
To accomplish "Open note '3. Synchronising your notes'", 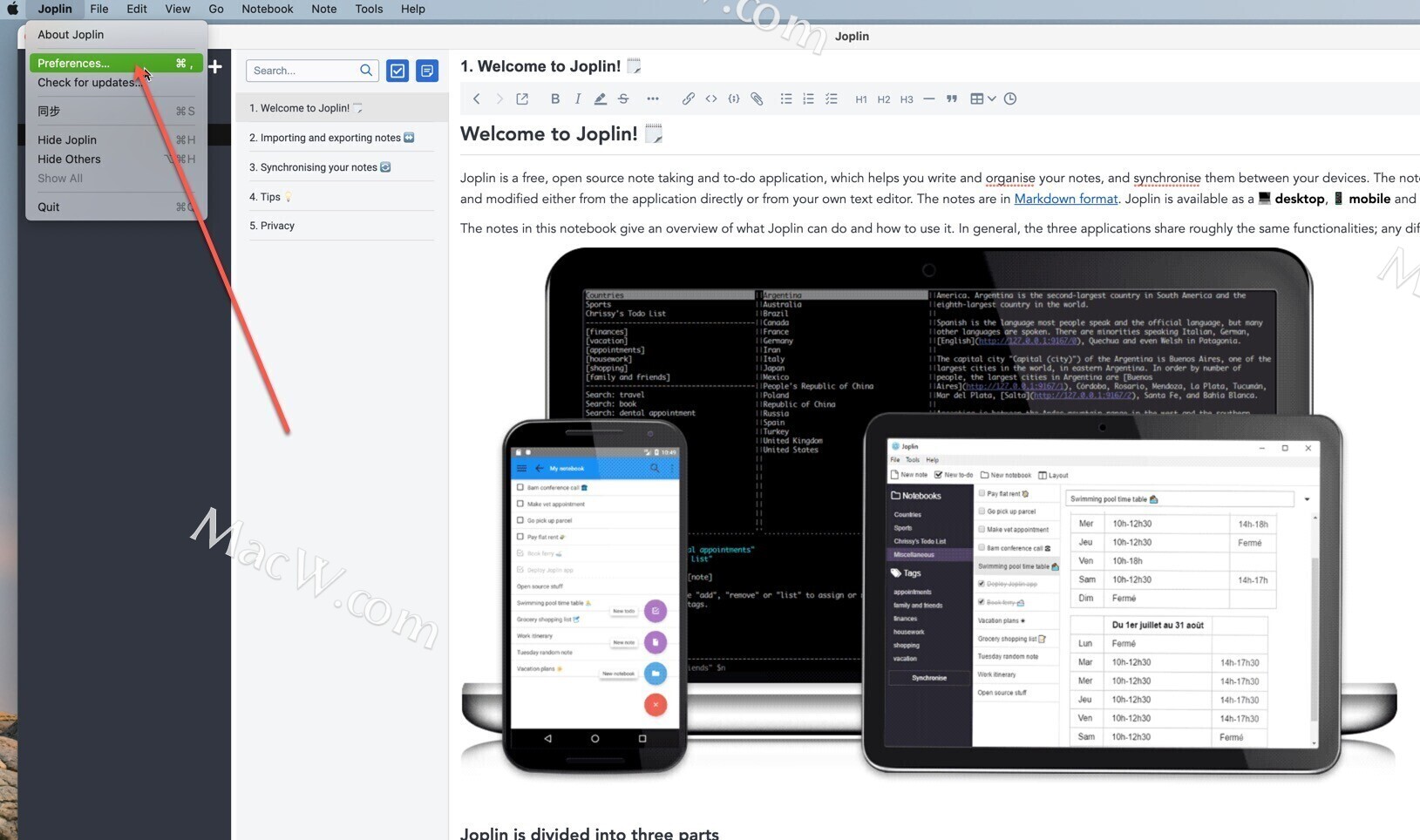I will (x=342, y=167).
